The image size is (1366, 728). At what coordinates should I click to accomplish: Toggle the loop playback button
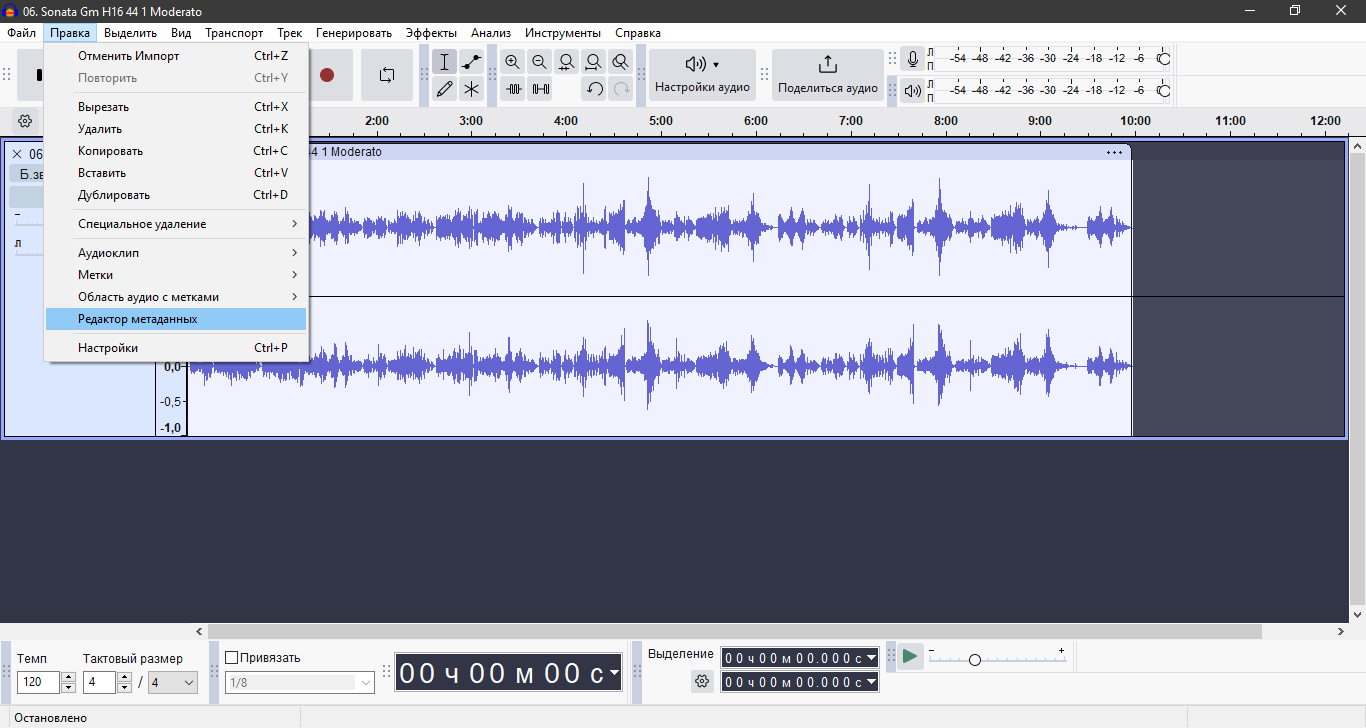point(386,75)
